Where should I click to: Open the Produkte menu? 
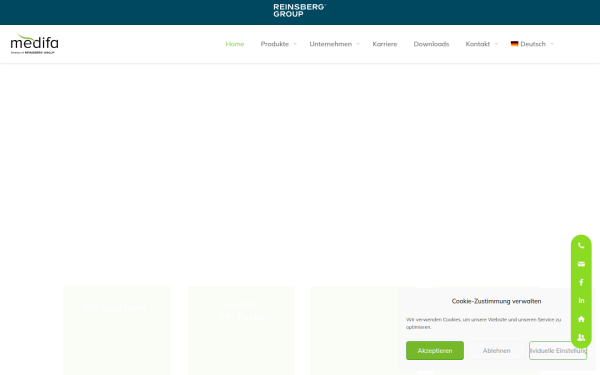coord(275,44)
